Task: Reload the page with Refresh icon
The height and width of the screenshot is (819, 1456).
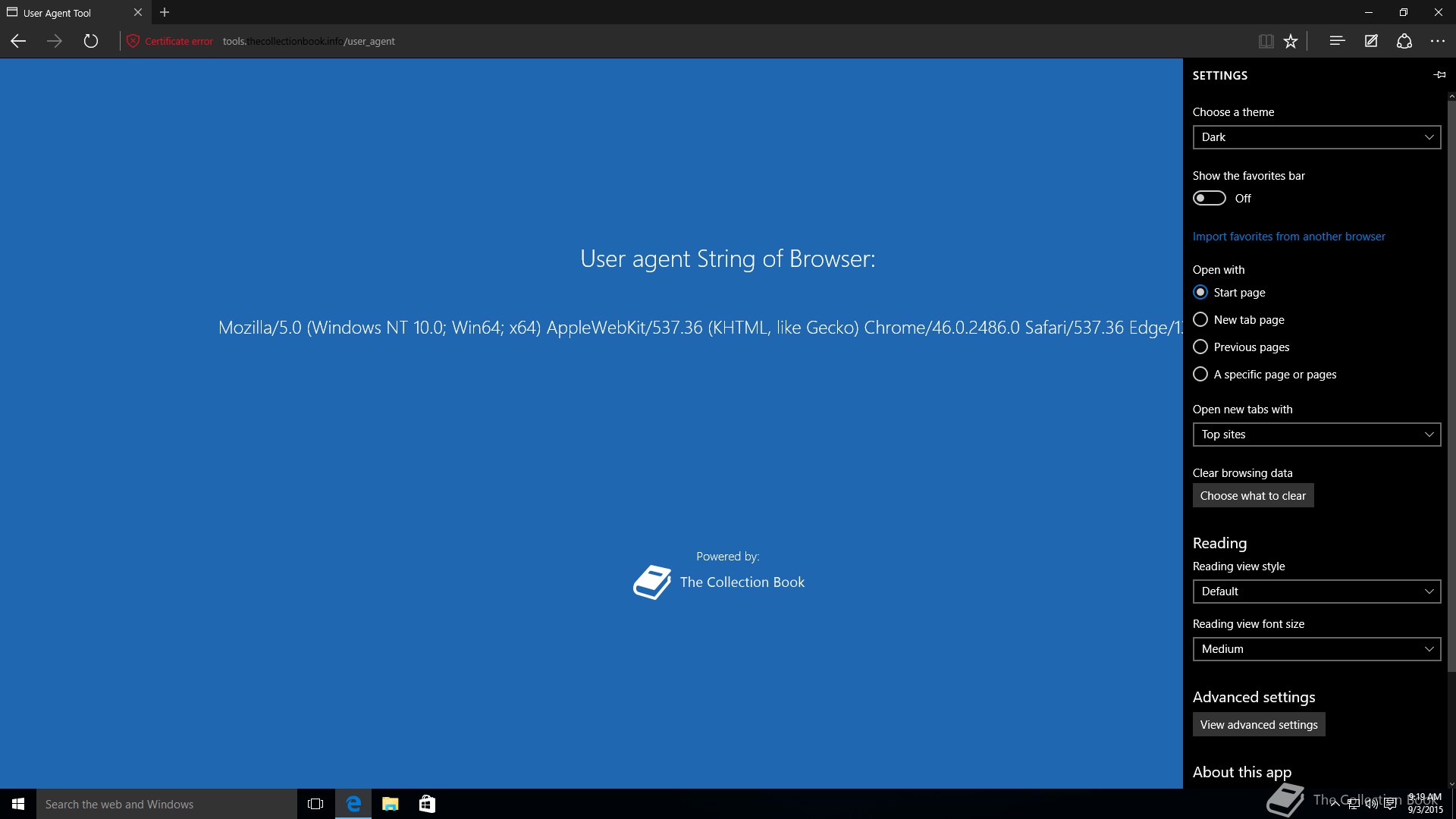Action: [x=91, y=41]
